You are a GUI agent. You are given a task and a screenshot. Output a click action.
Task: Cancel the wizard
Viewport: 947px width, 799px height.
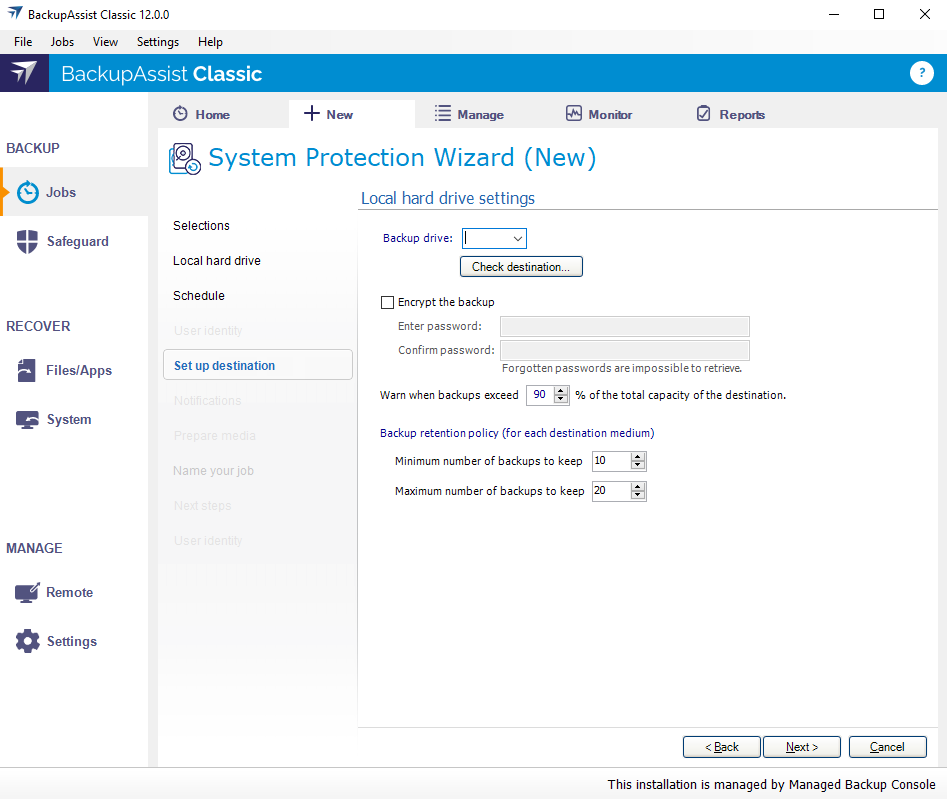[x=887, y=747]
